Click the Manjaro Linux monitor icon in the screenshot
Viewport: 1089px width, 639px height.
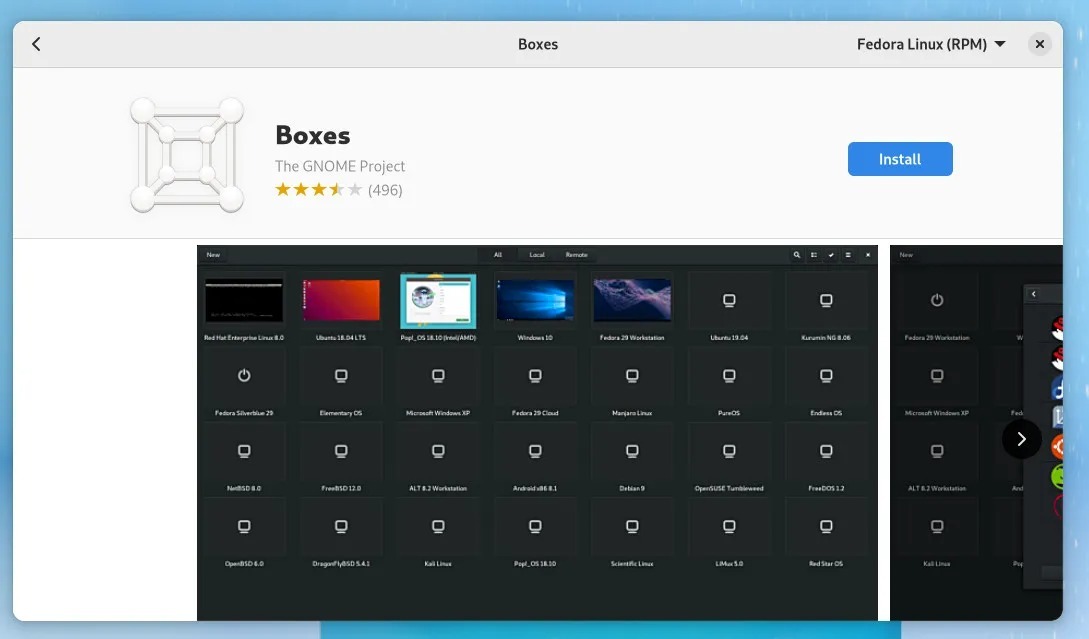pyautogui.click(x=632, y=376)
